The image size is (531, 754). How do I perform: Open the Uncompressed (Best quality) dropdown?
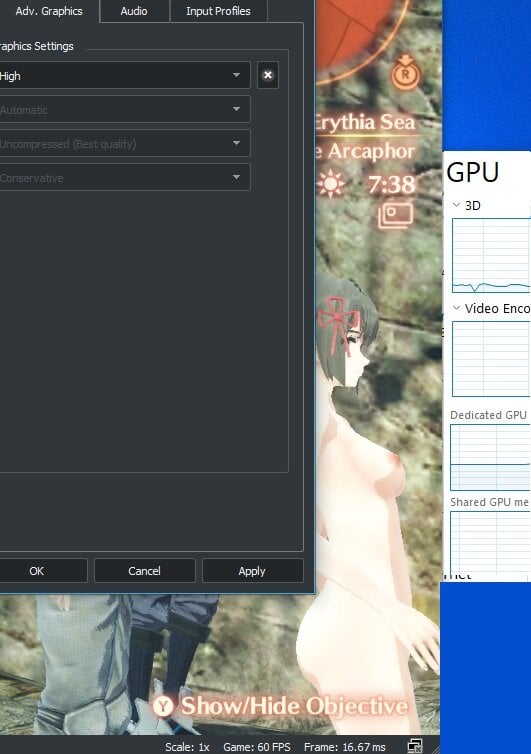pyautogui.click(x=124, y=143)
